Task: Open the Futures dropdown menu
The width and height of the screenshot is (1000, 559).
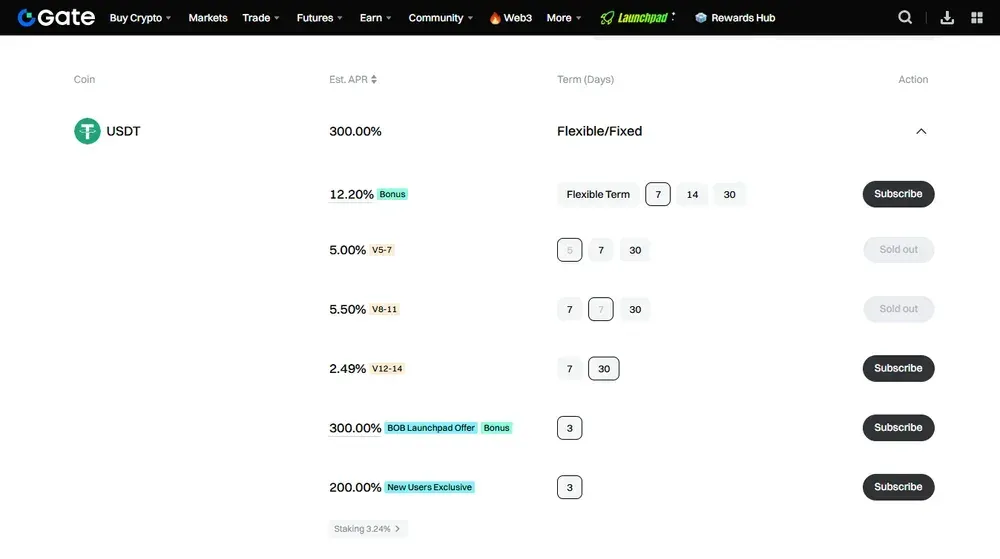Action: [x=319, y=18]
